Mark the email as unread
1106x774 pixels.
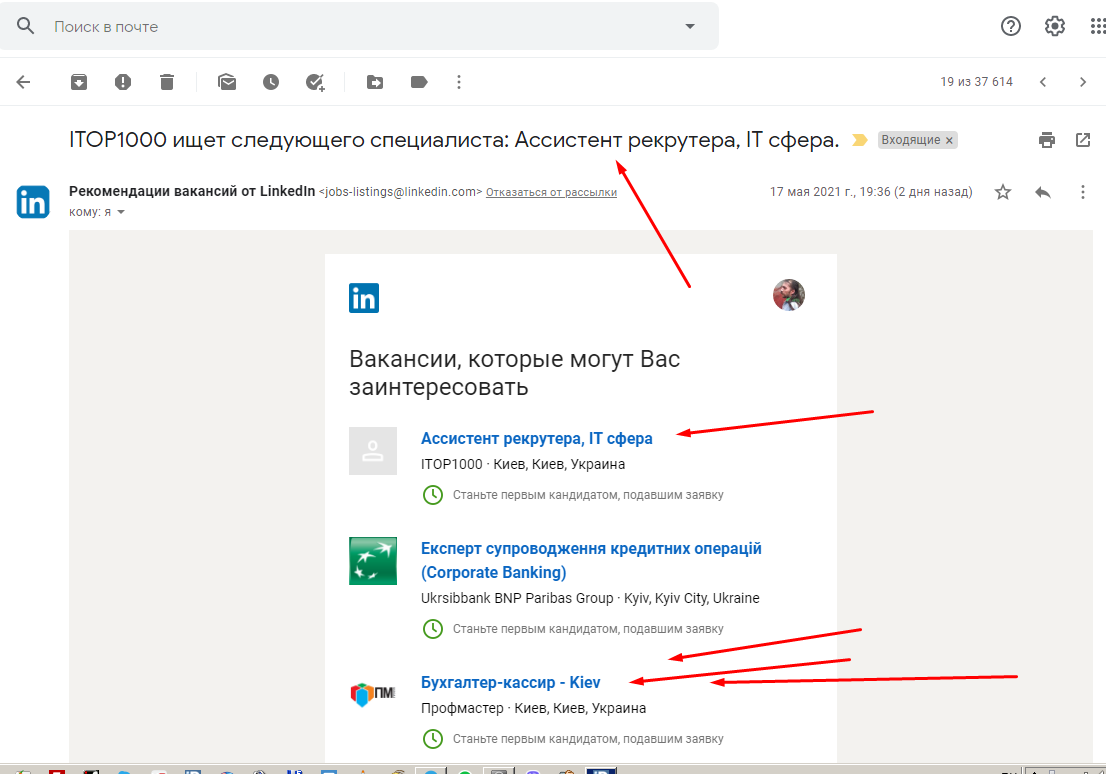coord(227,82)
